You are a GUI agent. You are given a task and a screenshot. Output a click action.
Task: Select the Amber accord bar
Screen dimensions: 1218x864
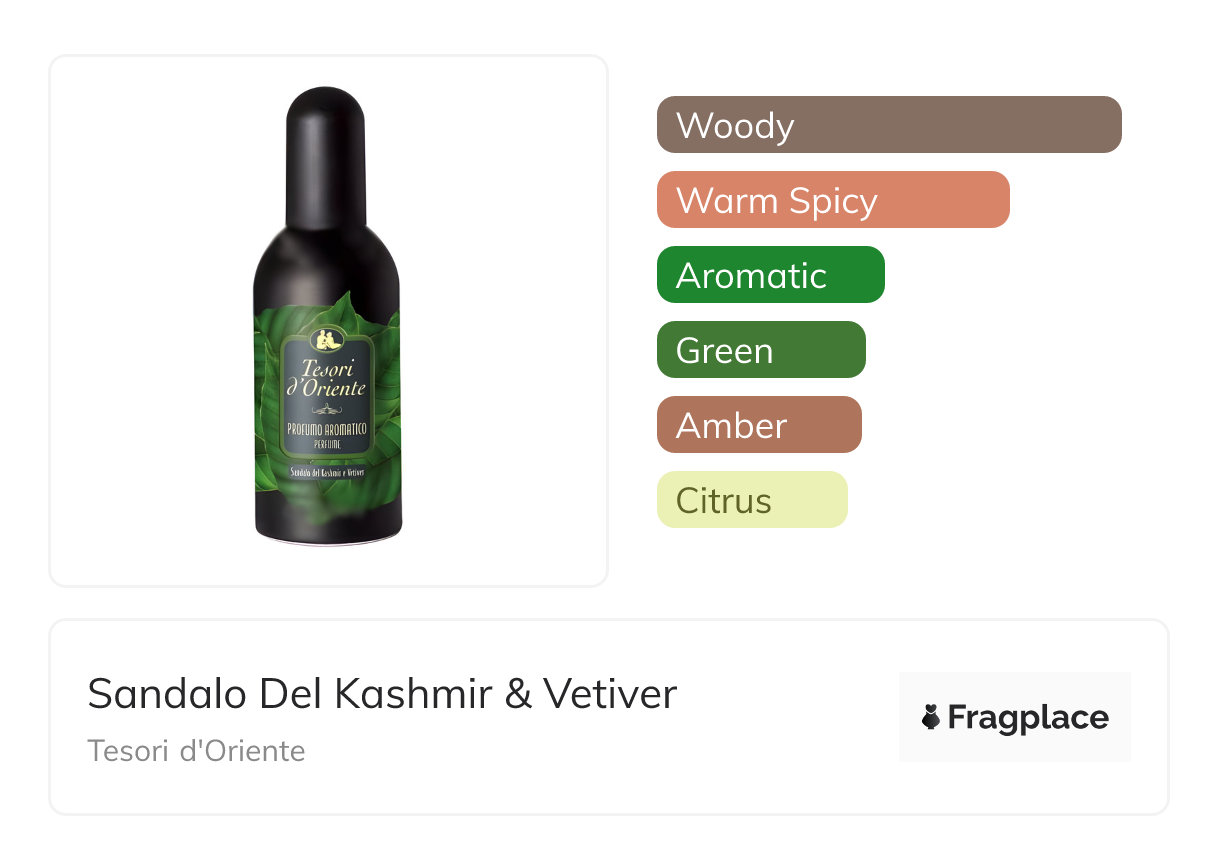759,425
